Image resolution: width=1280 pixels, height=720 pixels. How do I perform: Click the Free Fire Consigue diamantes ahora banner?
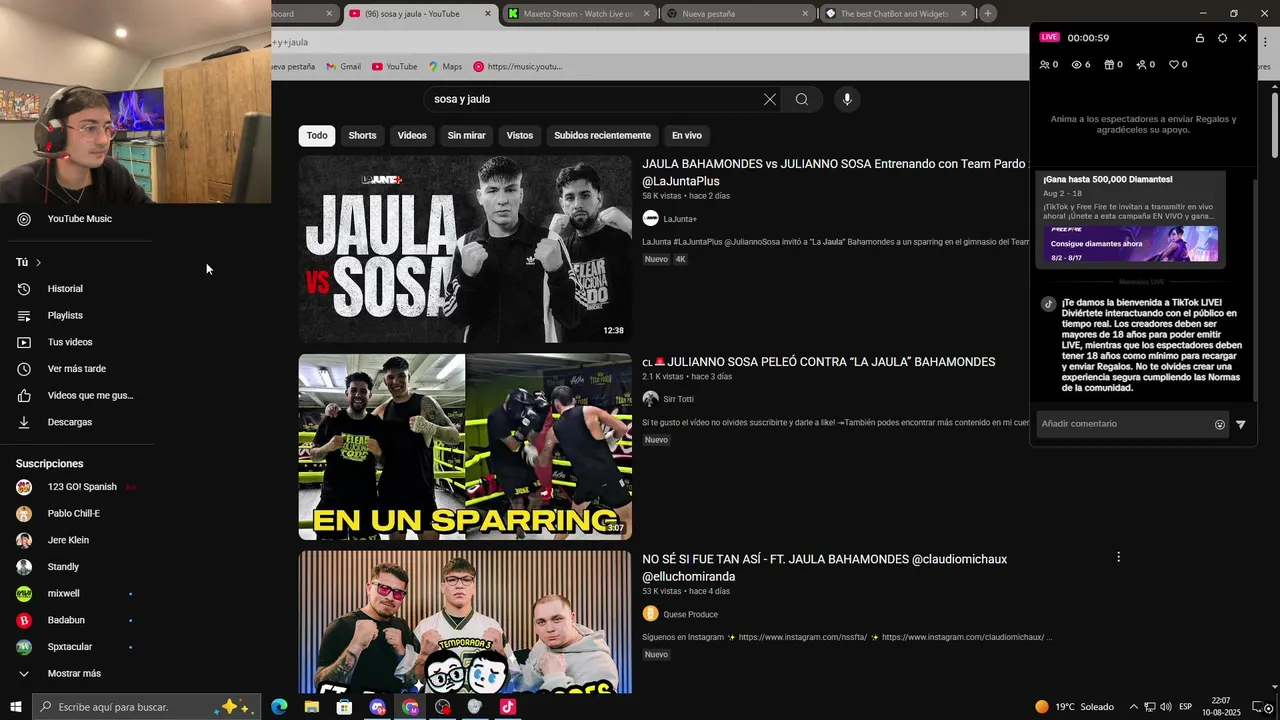pos(1131,244)
